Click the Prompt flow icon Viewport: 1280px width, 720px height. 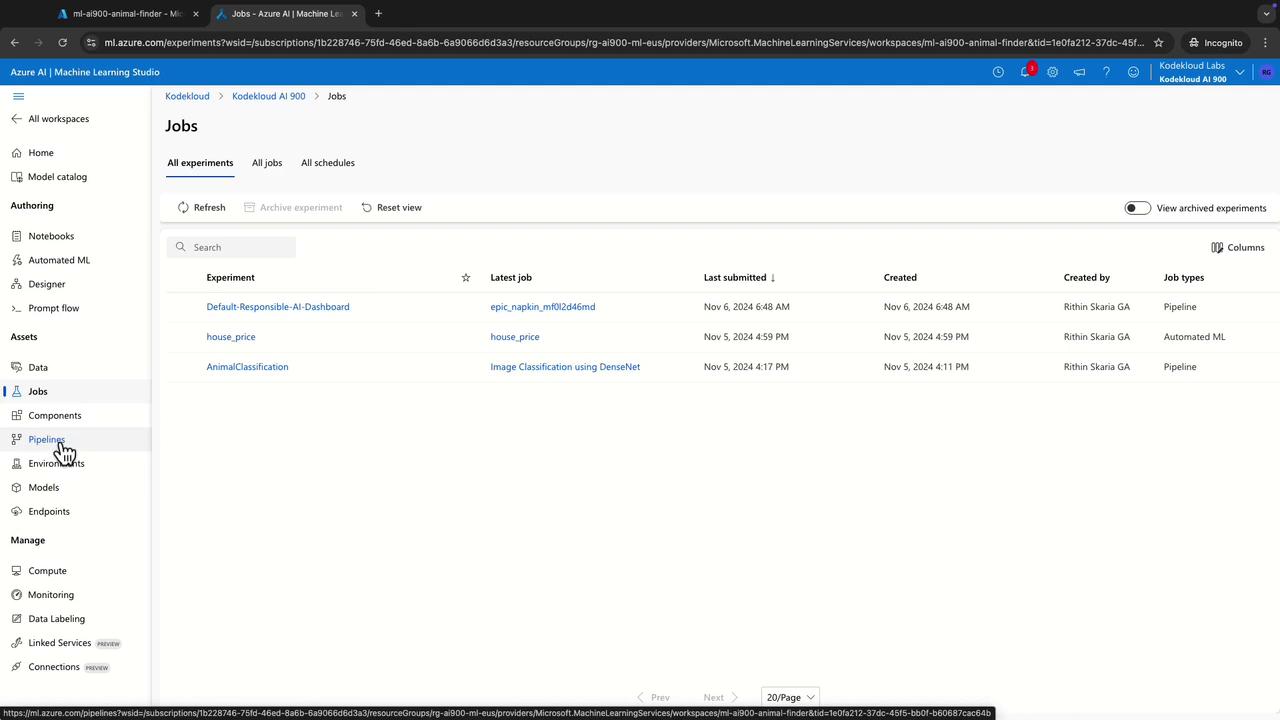click(17, 308)
